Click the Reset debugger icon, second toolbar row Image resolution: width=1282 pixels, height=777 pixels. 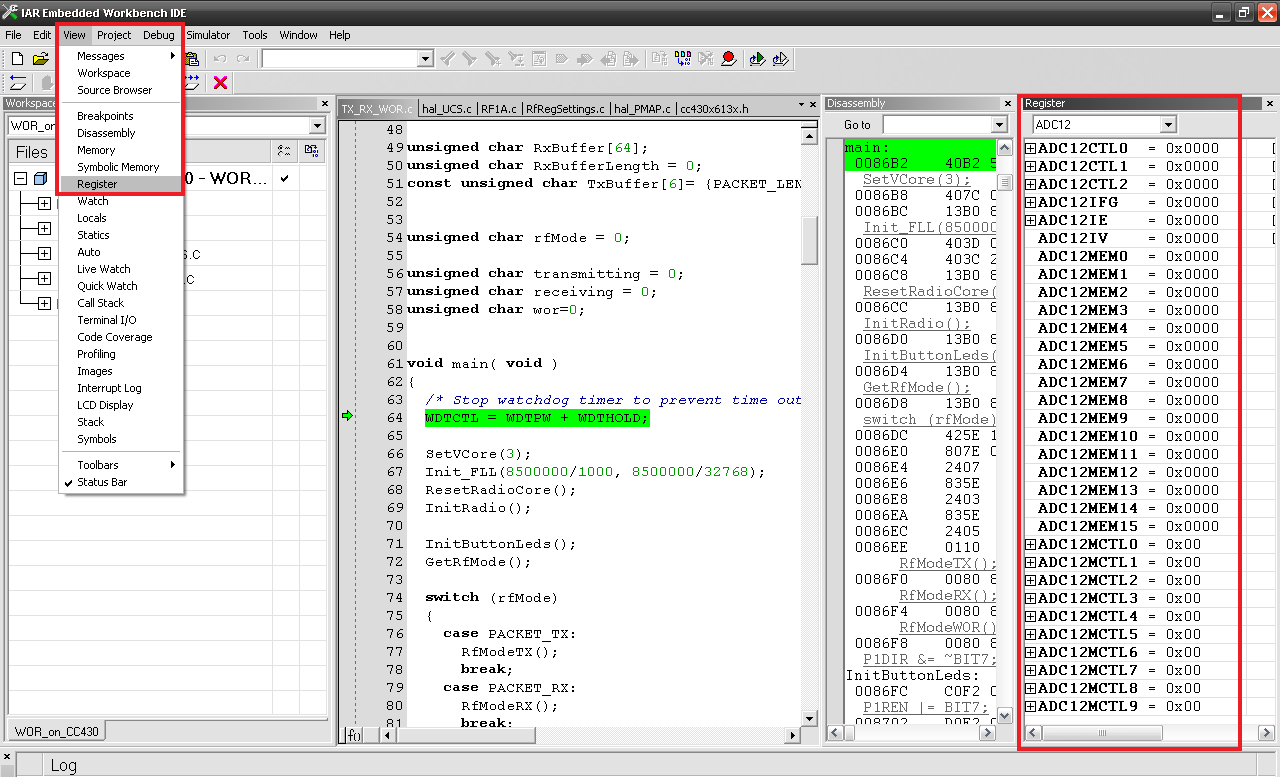pos(17,82)
